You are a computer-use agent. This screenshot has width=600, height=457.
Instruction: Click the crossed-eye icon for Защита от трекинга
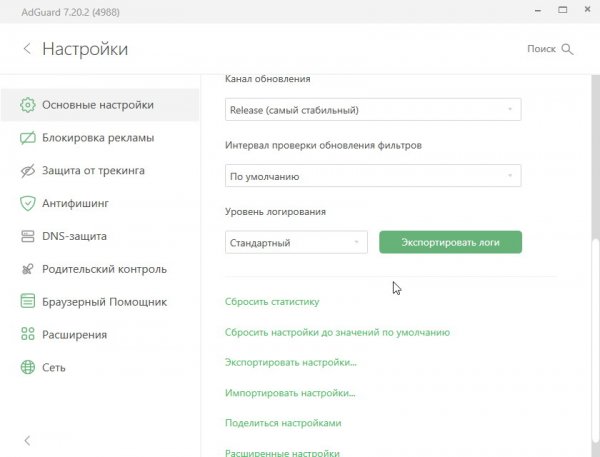[28, 171]
